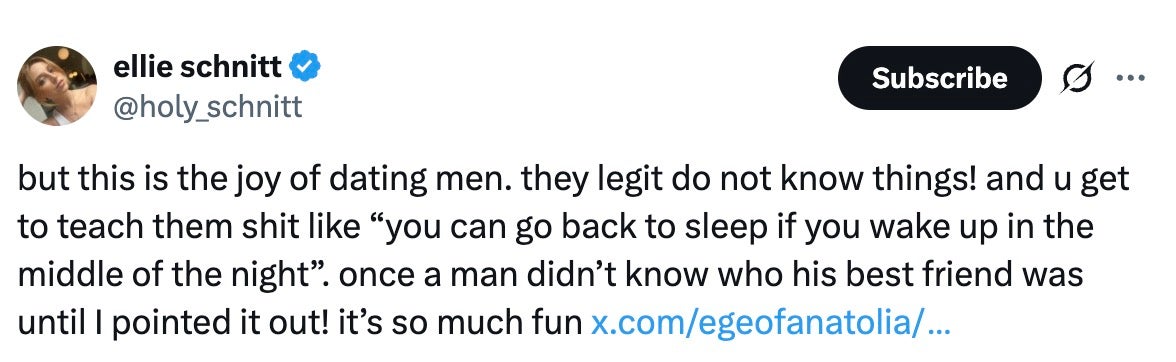1176x362 pixels.
Task: Open the display name ellie schnitt
Action: [198, 67]
